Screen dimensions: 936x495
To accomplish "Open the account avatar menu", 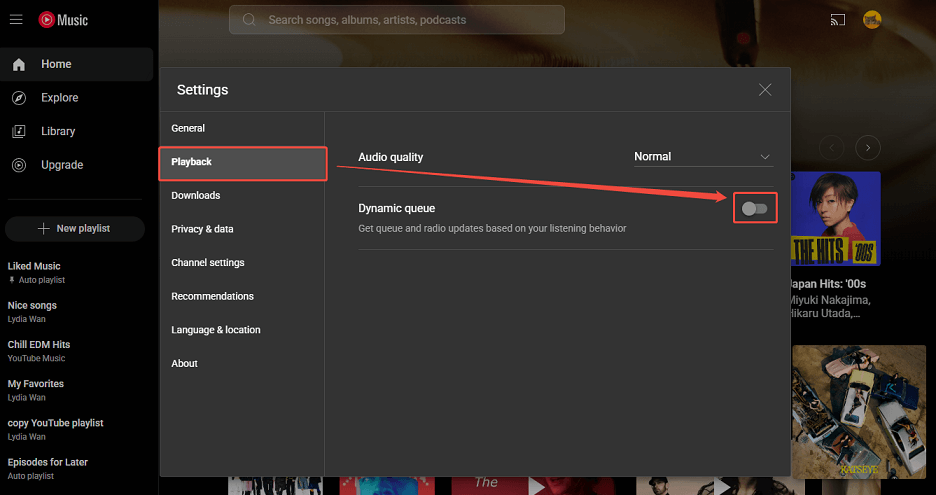I will 872,20.
